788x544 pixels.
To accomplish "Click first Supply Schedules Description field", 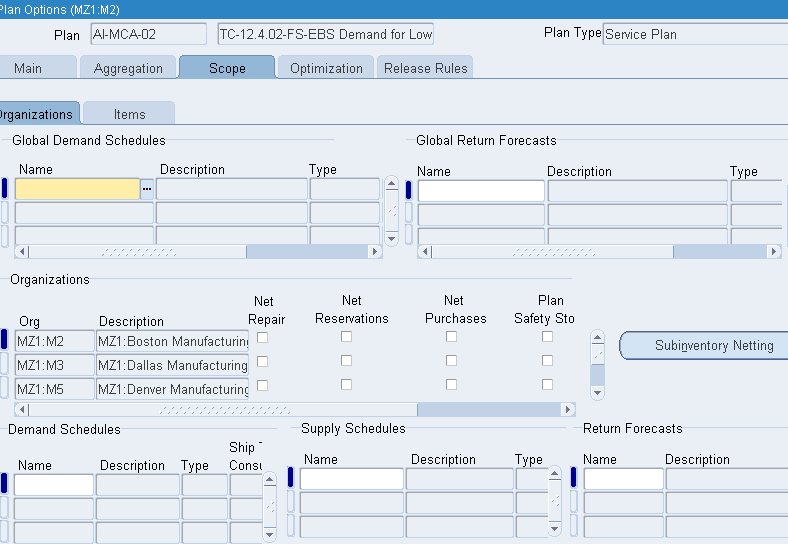I will point(459,479).
